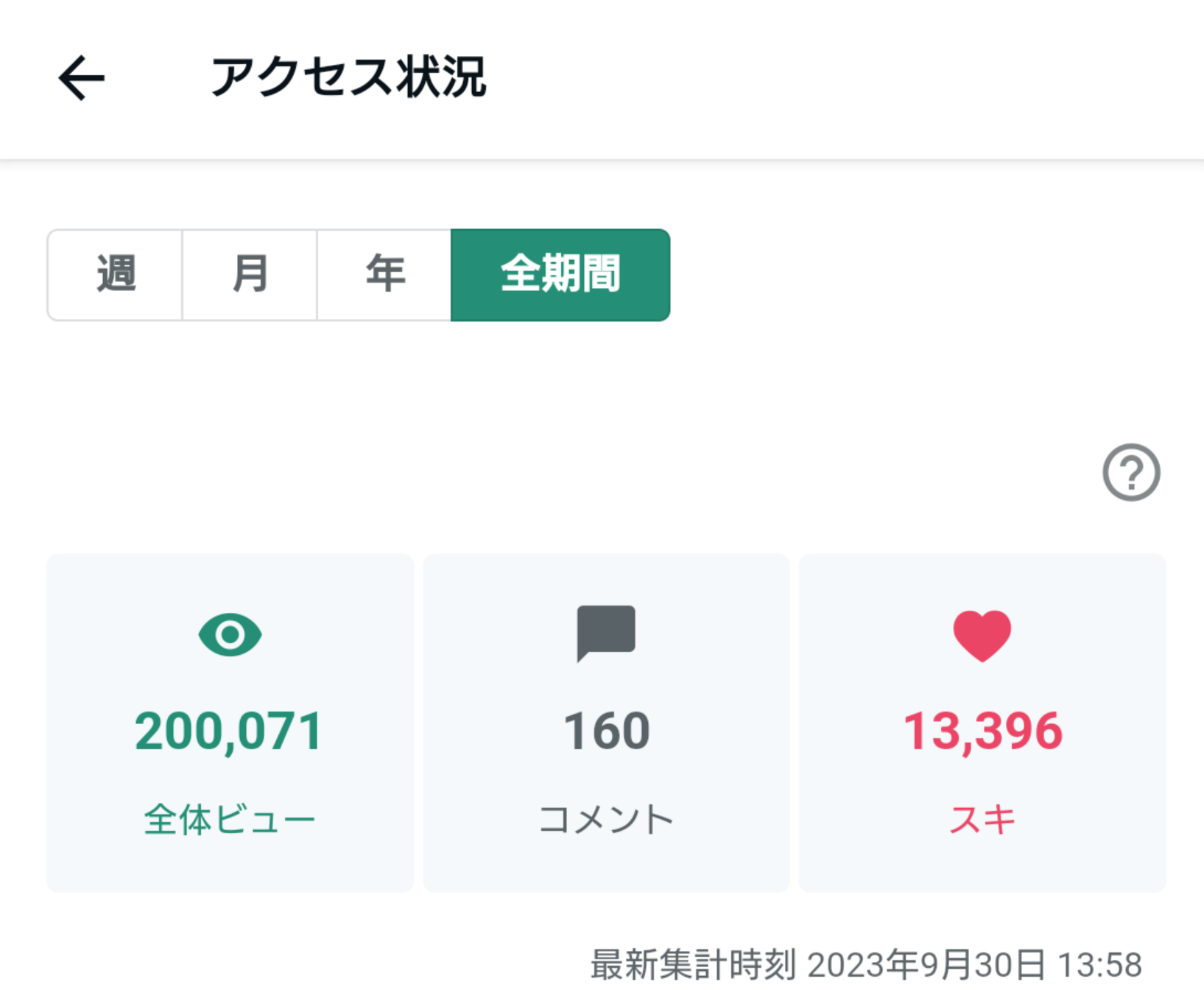Switch to the 月 (month) tab

coord(250,275)
